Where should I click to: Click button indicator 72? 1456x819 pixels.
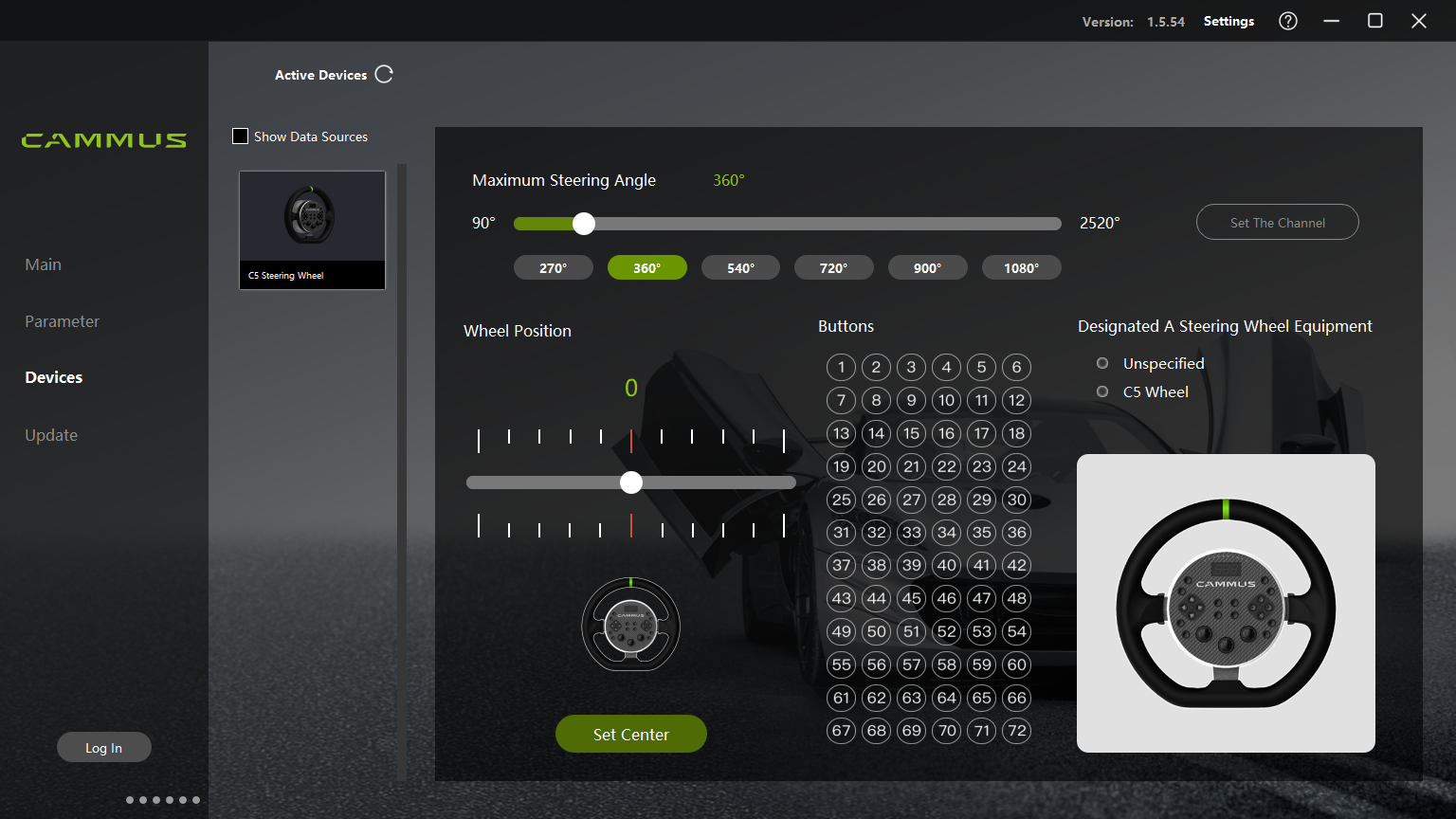tap(1016, 731)
